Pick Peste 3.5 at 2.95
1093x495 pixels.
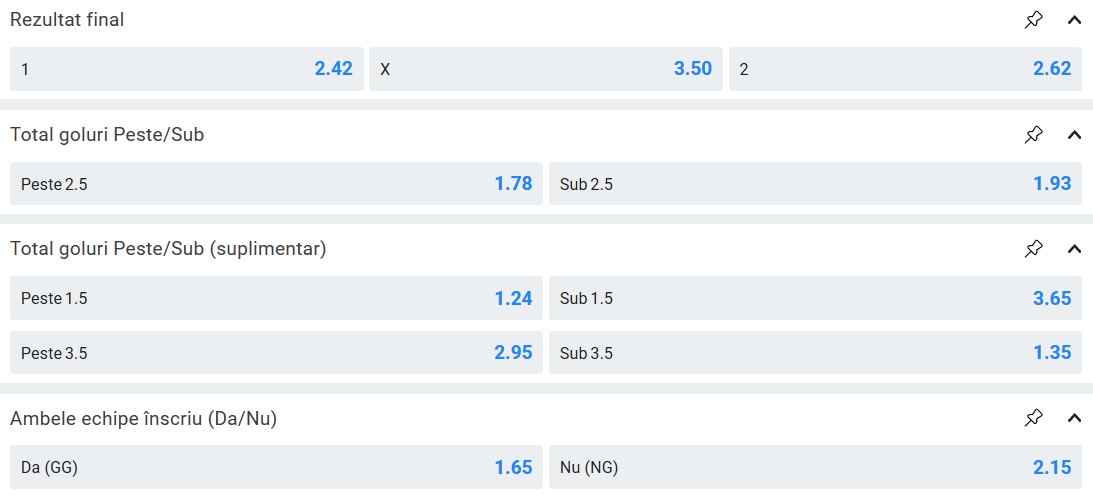coord(276,353)
